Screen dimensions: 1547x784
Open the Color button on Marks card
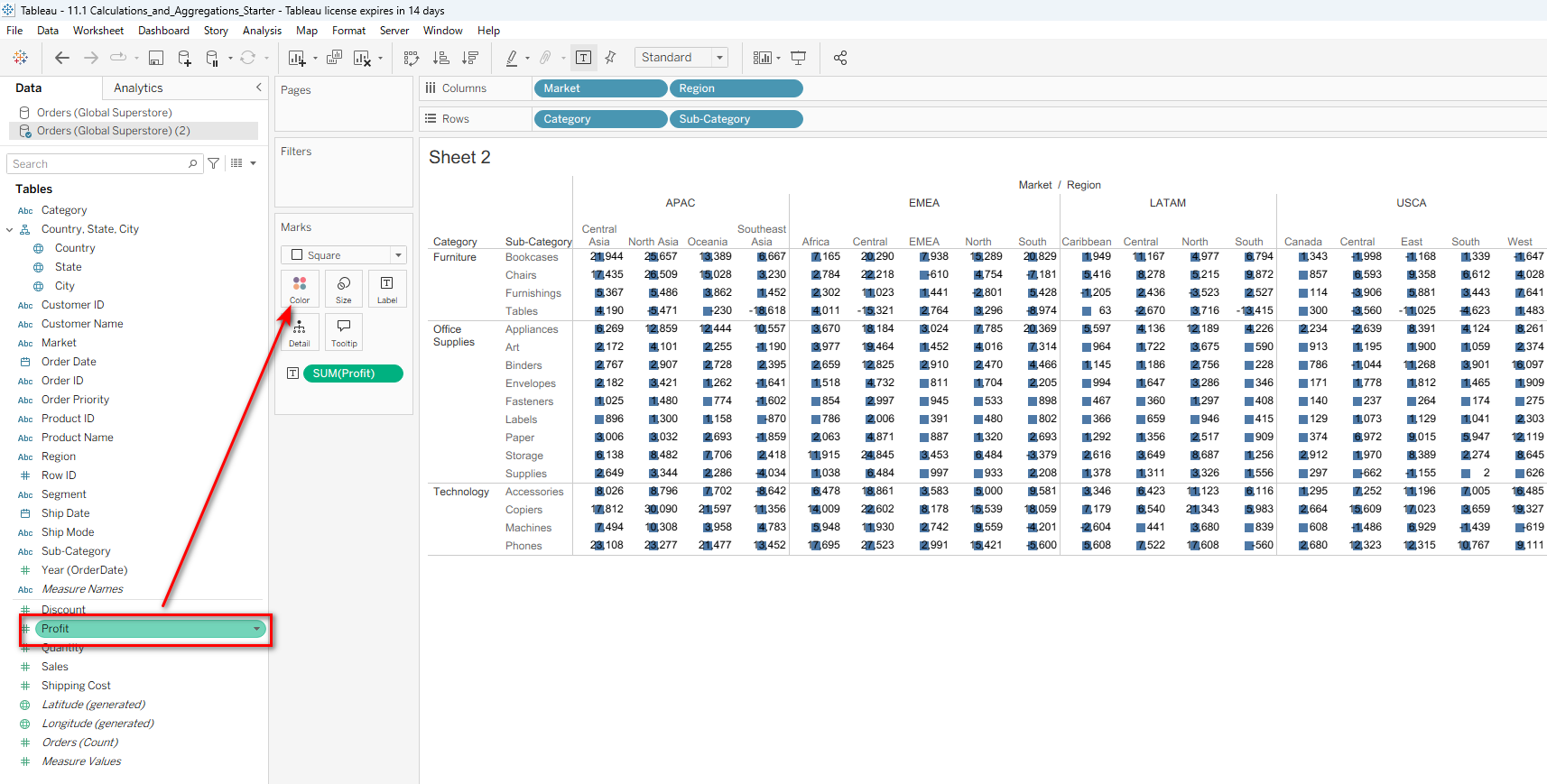tap(300, 289)
